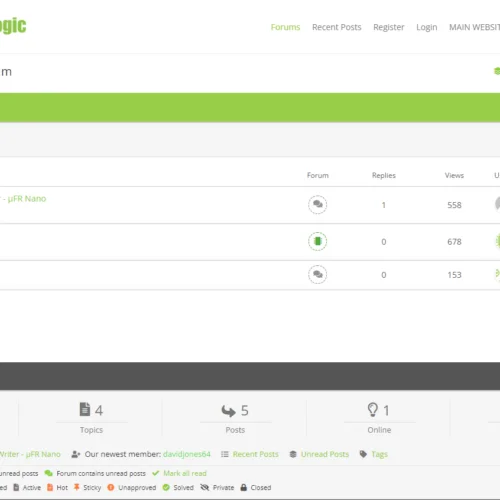Click the Unread Posts footer link
Screen dimensions: 500x500
[325, 454]
